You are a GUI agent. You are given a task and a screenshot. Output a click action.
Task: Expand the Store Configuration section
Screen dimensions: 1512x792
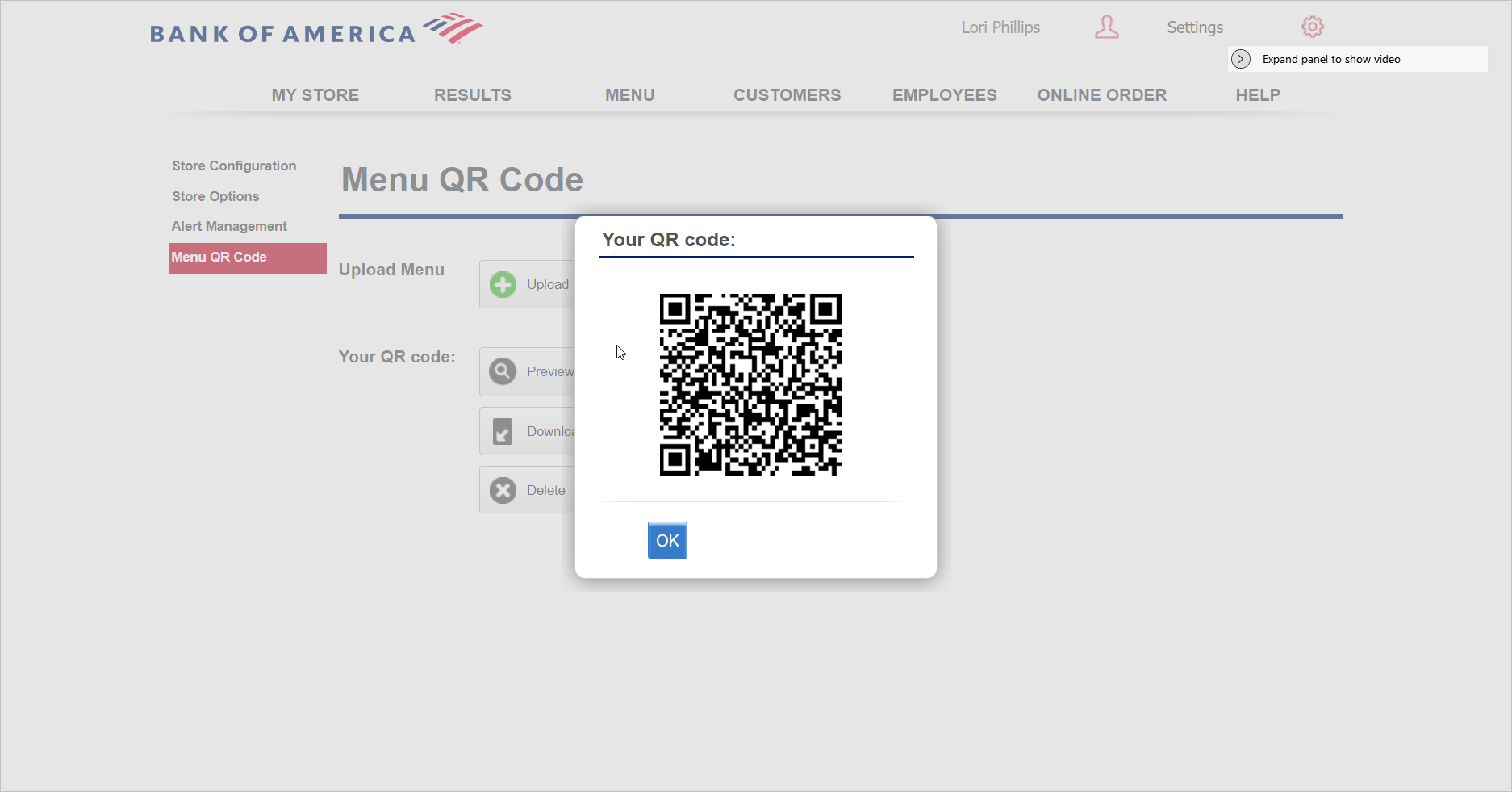[234, 166]
